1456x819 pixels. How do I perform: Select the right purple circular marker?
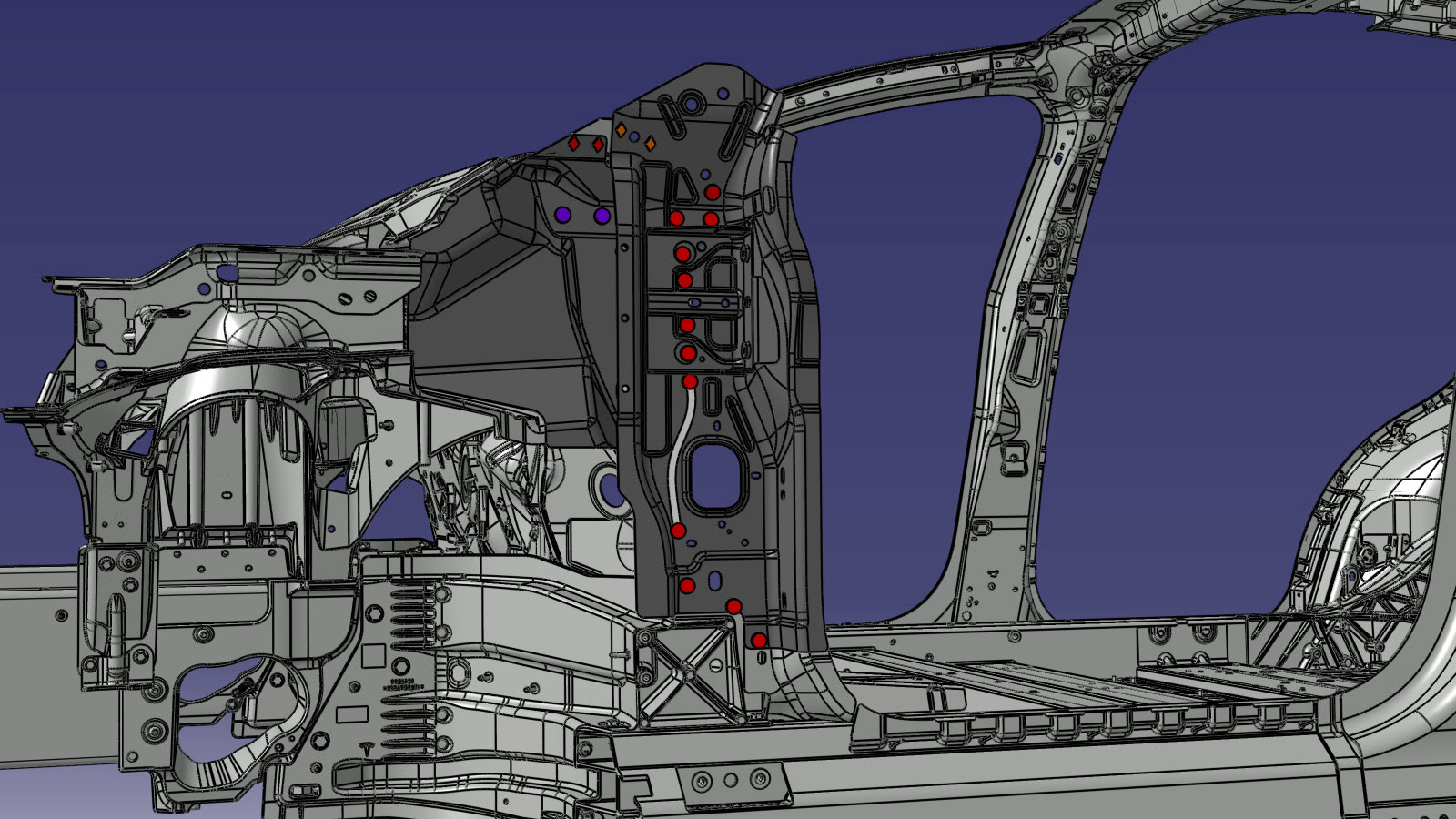click(602, 216)
